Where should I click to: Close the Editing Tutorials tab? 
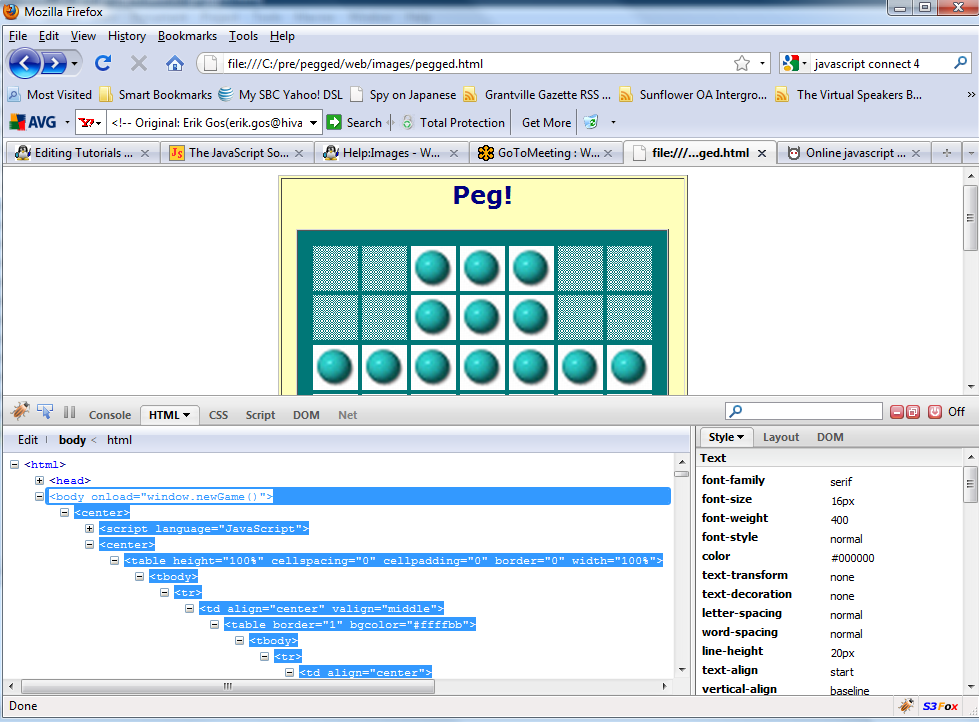145,153
